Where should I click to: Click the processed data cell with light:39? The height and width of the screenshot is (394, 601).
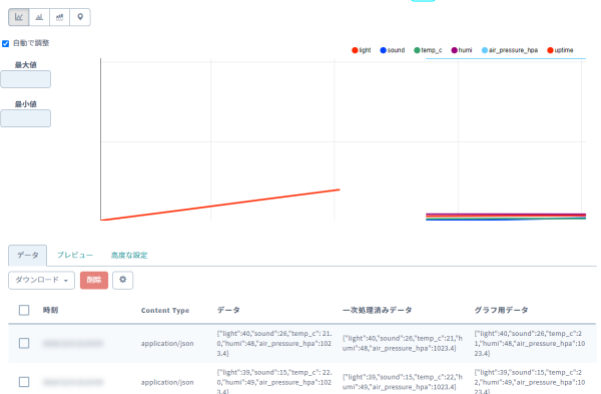point(402,382)
